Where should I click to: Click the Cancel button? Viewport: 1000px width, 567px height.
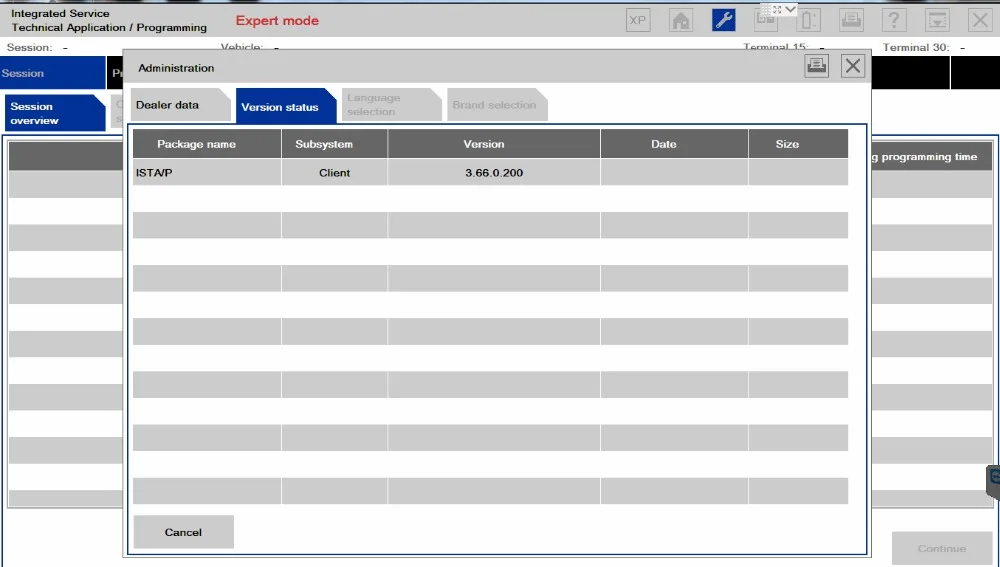pyautogui.click(x=184, y=532)
